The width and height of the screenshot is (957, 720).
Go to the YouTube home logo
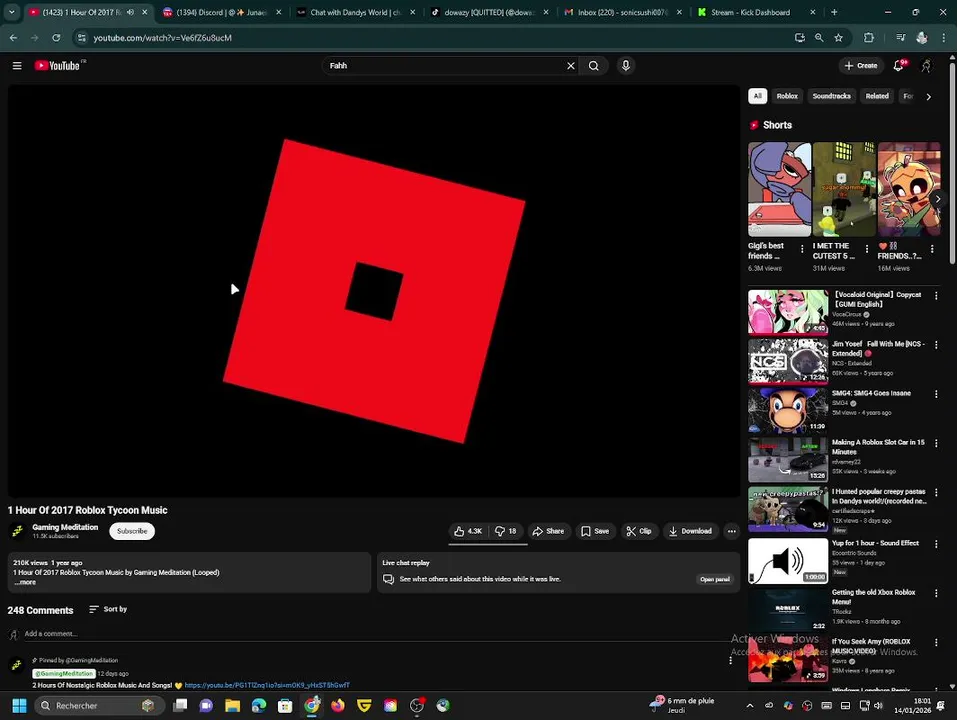59,65
